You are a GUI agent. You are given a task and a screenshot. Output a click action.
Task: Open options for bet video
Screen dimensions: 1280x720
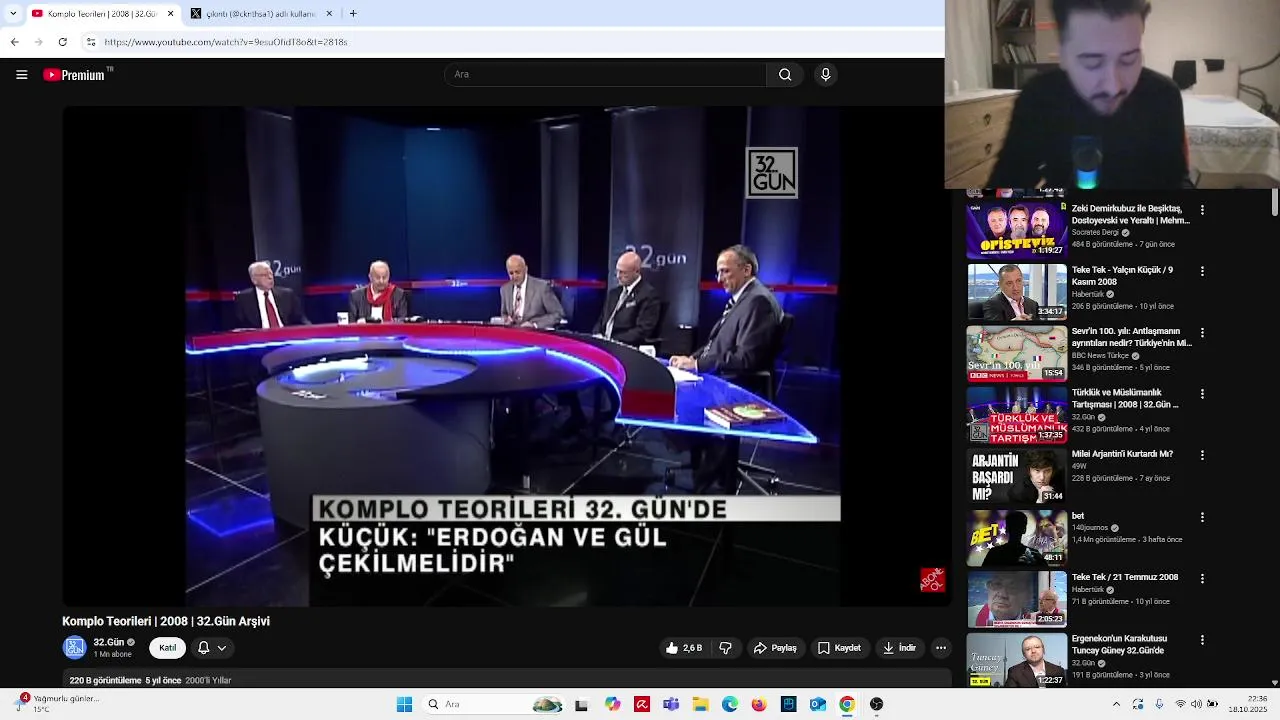tap(1202, 517)
